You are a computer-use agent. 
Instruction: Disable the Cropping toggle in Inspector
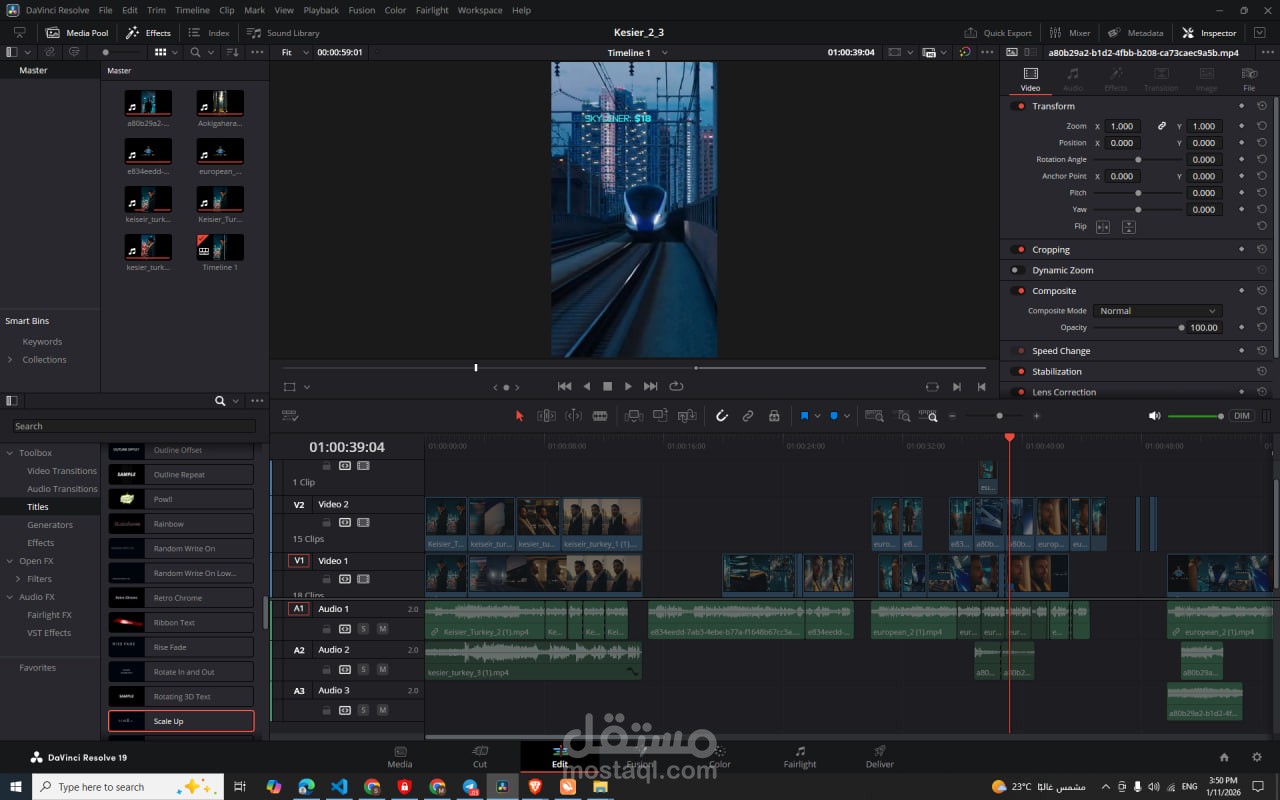(1019, 250)
